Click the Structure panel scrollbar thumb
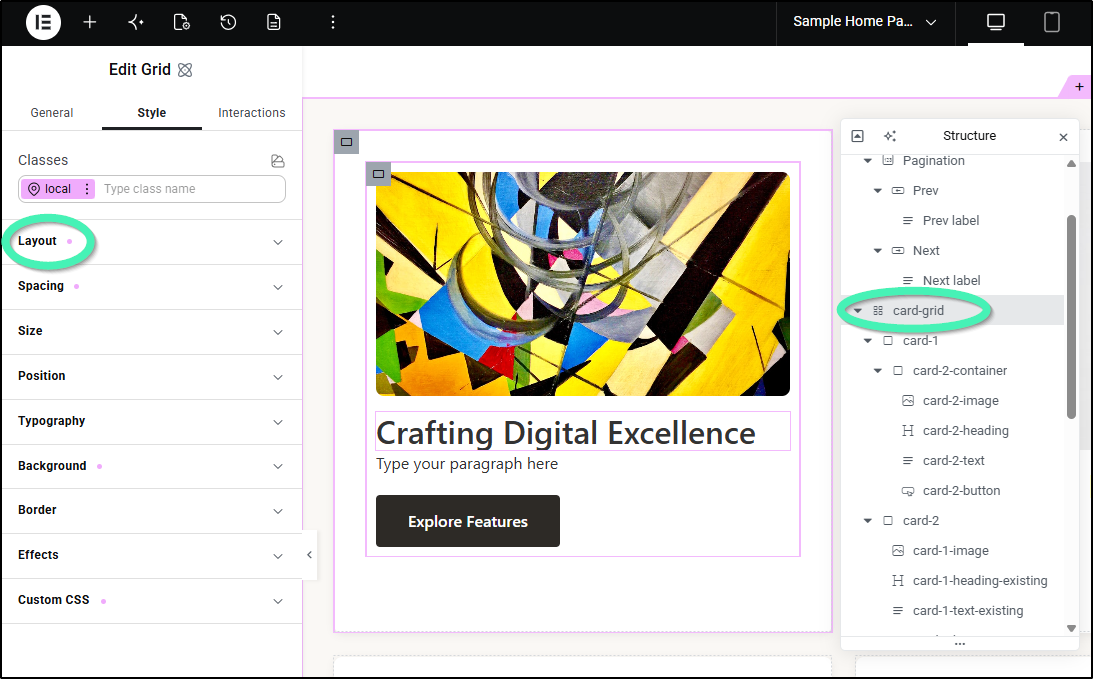 pos(1071,317)
